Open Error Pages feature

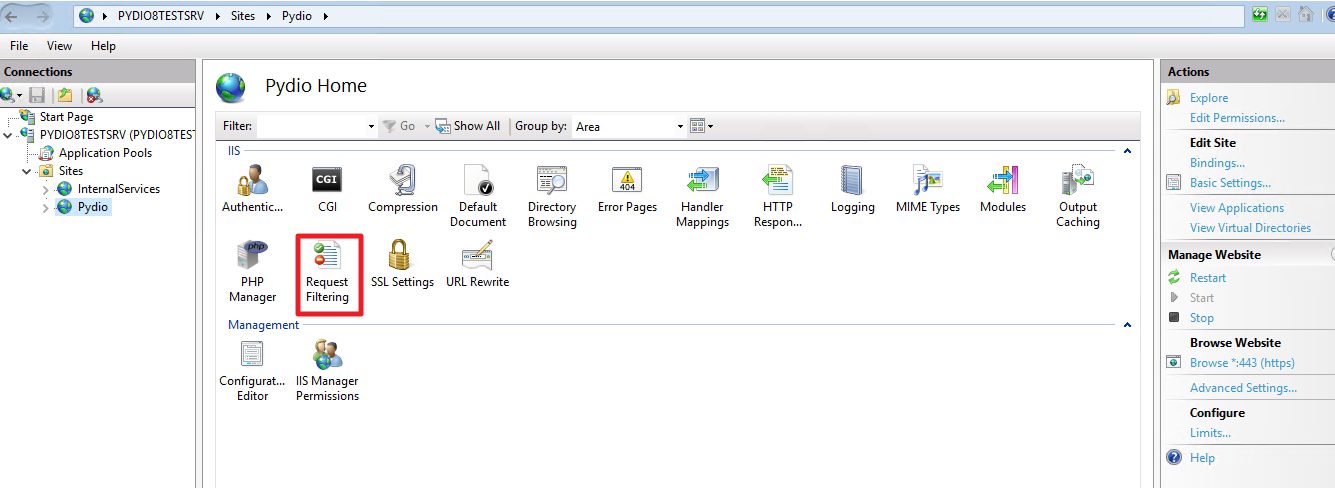pos(627,190)
